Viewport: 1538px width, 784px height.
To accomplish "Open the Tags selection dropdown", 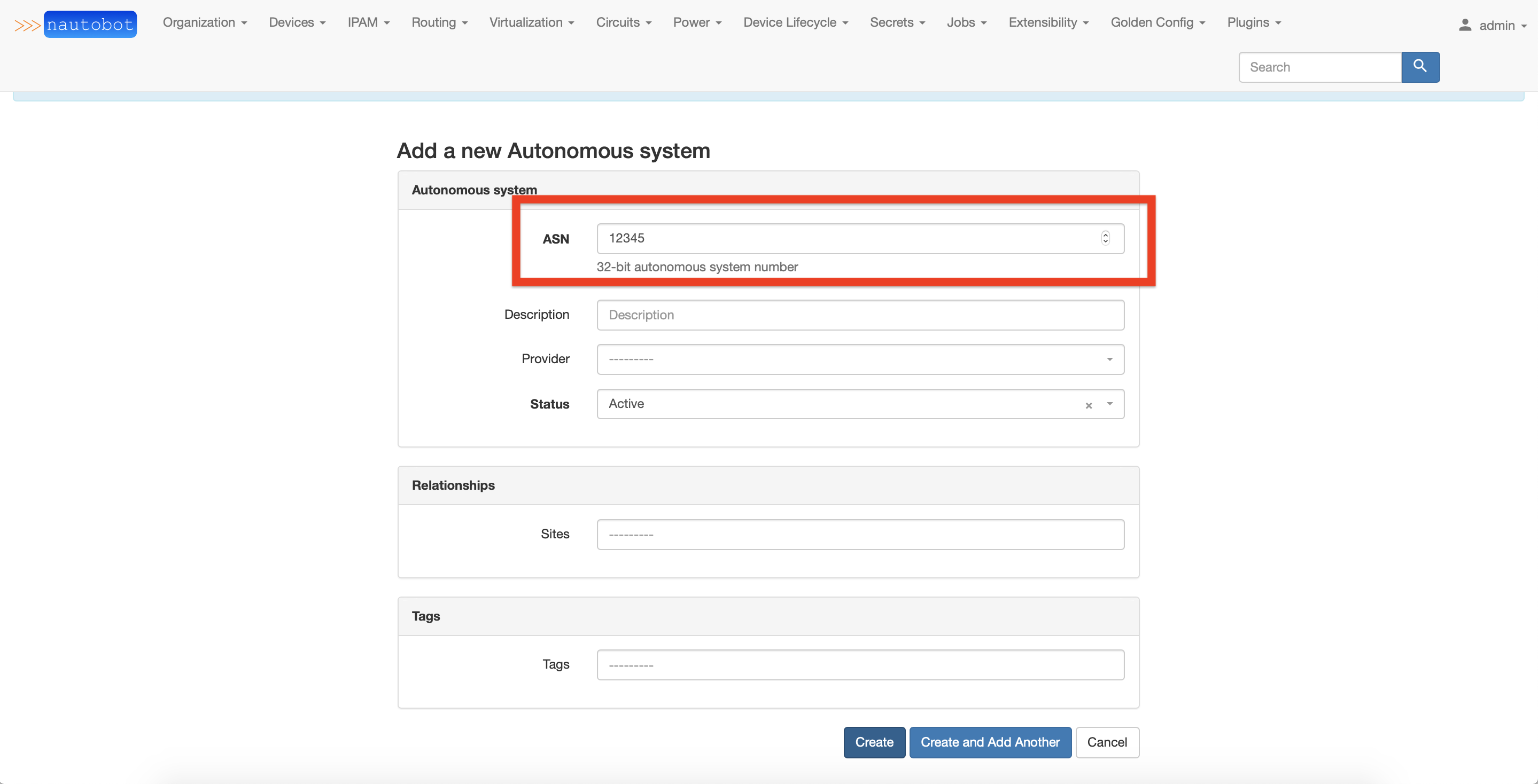I will pyautogui.click(x=860, y=664).
